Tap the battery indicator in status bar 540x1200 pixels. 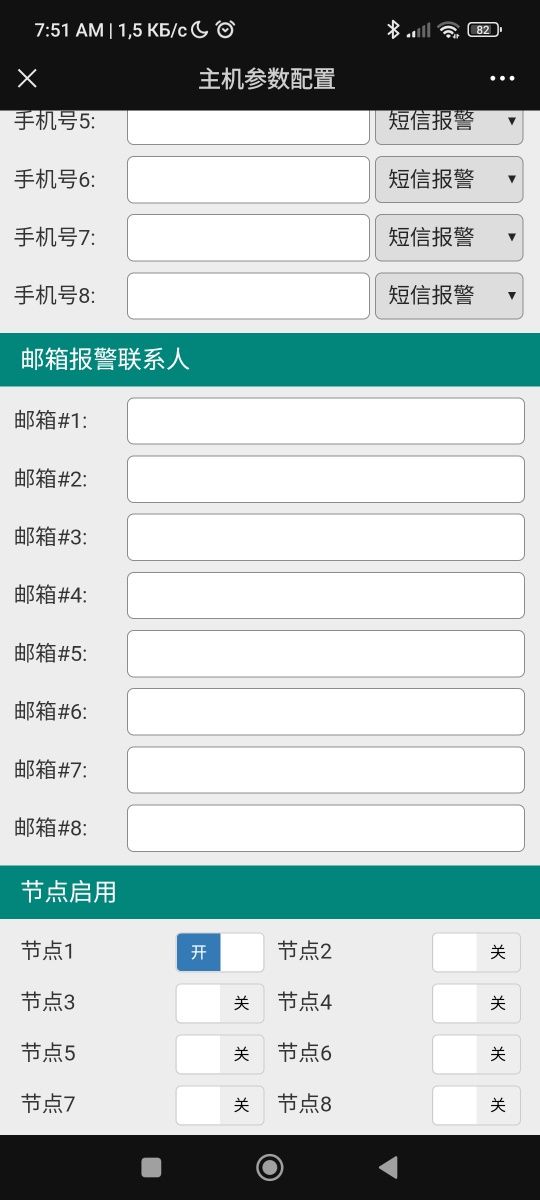pos(484,30)
